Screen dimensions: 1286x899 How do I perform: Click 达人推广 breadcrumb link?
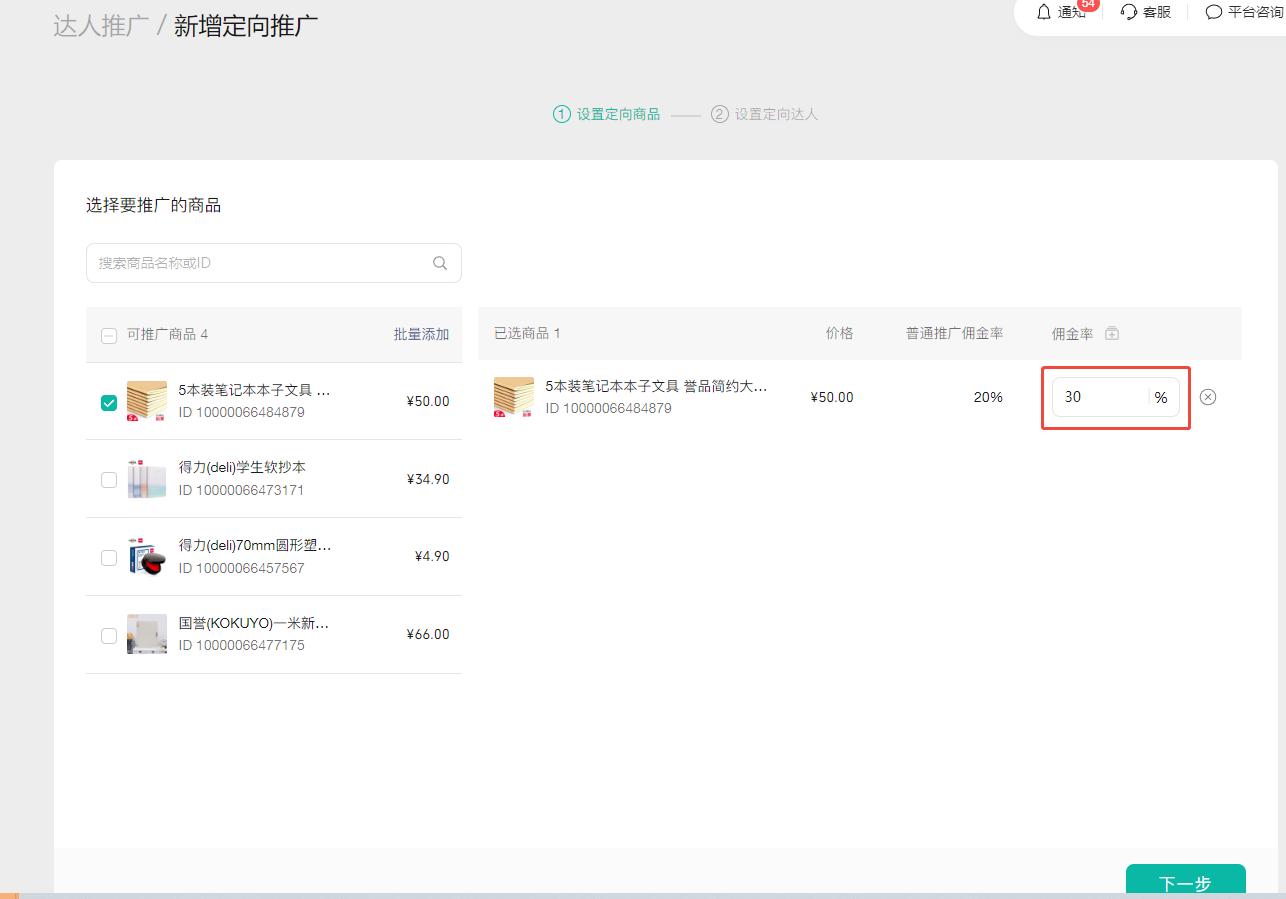pyautogui.click(x=100, y=26)
